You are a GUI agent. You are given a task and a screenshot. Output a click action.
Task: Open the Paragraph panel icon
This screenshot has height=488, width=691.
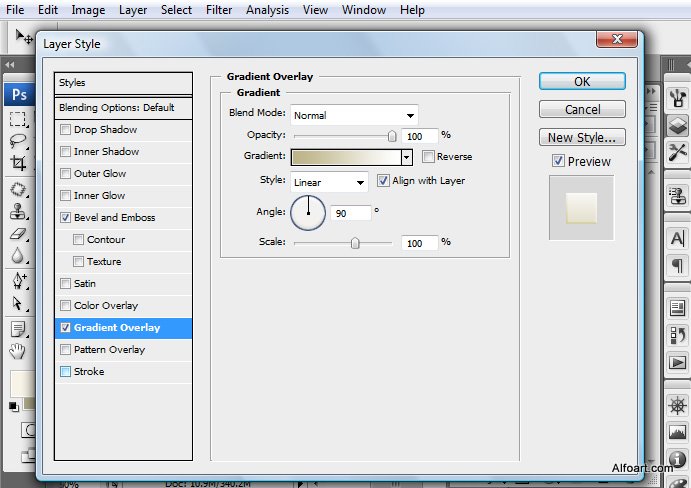677,265
